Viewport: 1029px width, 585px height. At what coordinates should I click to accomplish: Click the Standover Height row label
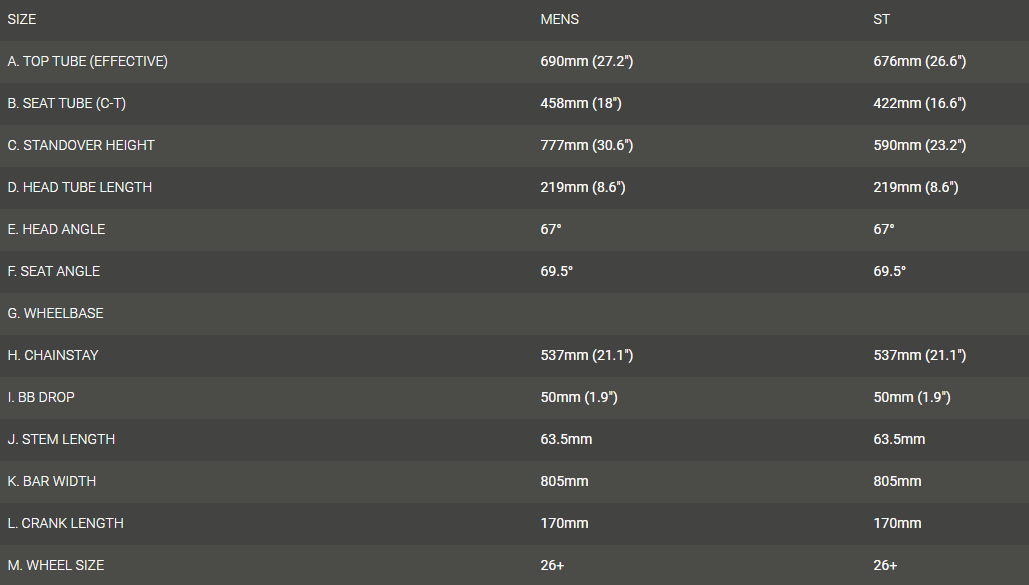click(81, 145)
